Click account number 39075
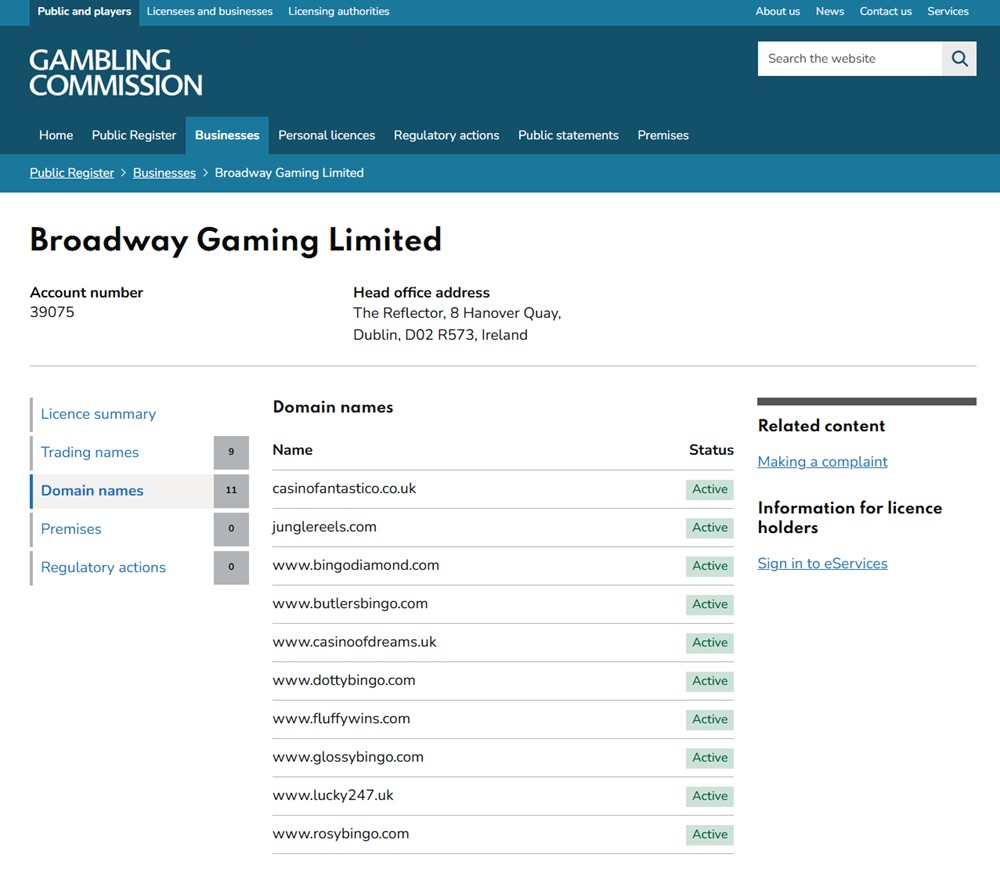This screenshot has width=1000, height=872. 52,312
